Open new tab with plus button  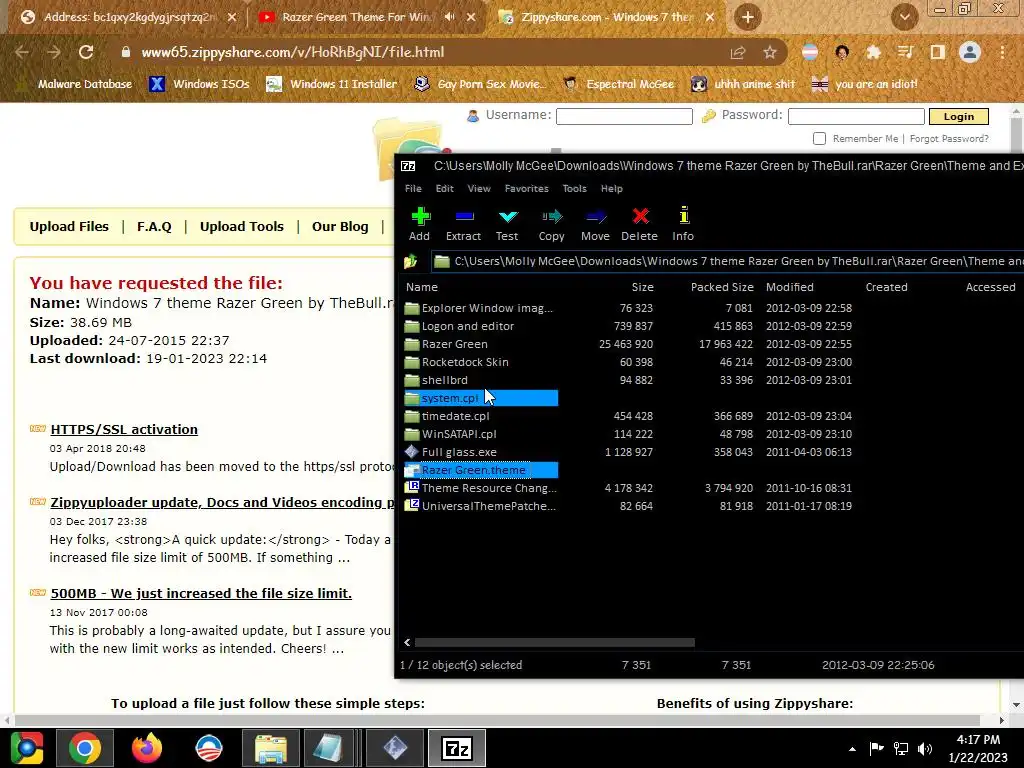[x=748, y=17]
